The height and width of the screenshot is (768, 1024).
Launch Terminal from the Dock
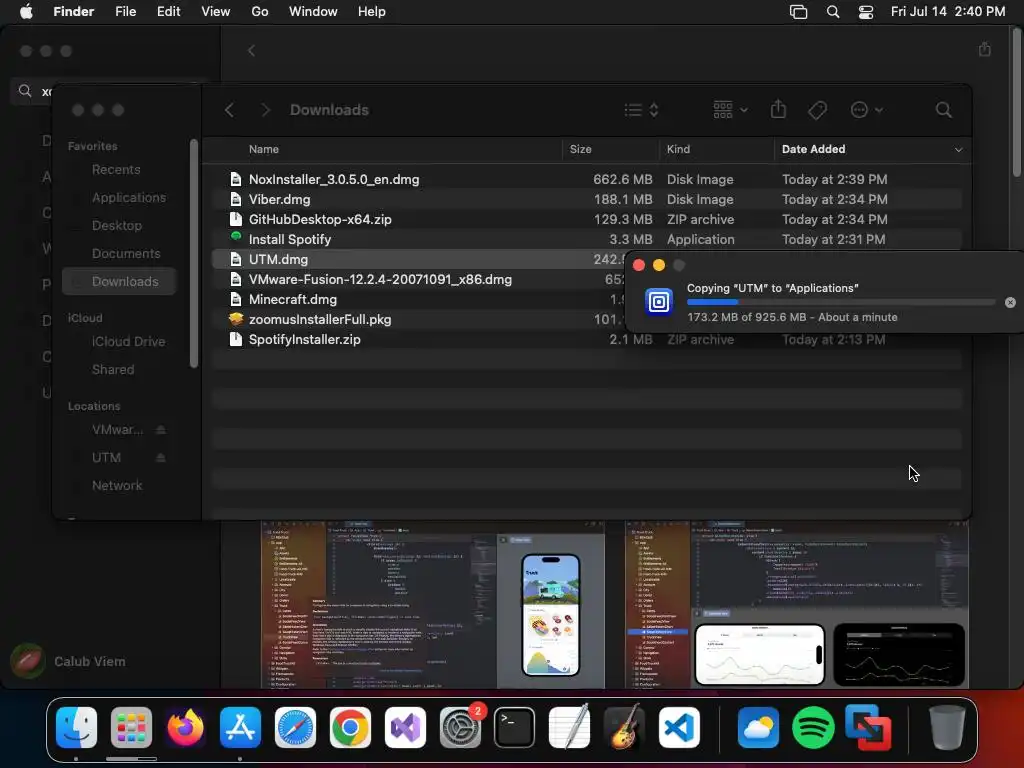tap(515, 727)
